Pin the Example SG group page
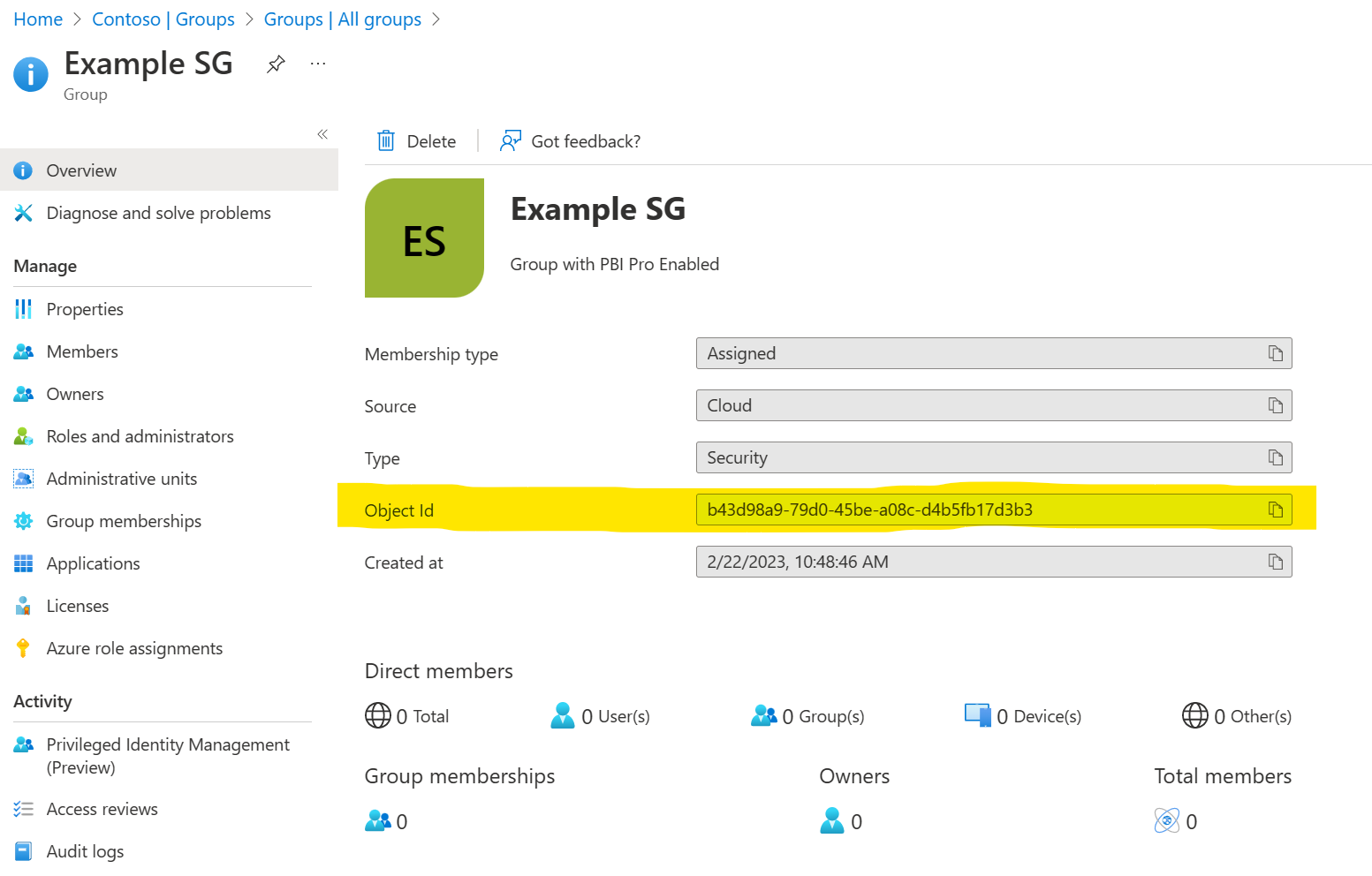The image size is (1372, 876). (x=276, y=64)
